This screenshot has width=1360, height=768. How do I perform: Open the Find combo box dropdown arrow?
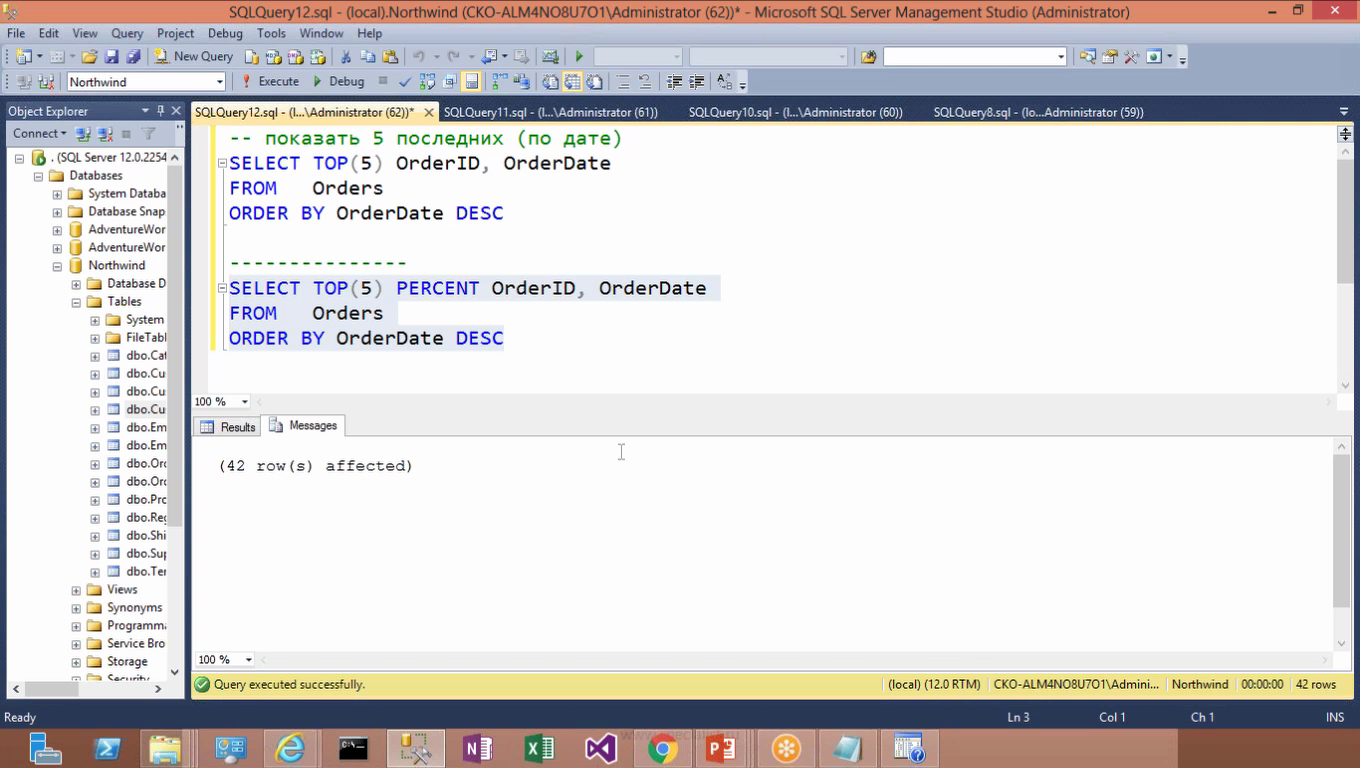click(1061, 57)
